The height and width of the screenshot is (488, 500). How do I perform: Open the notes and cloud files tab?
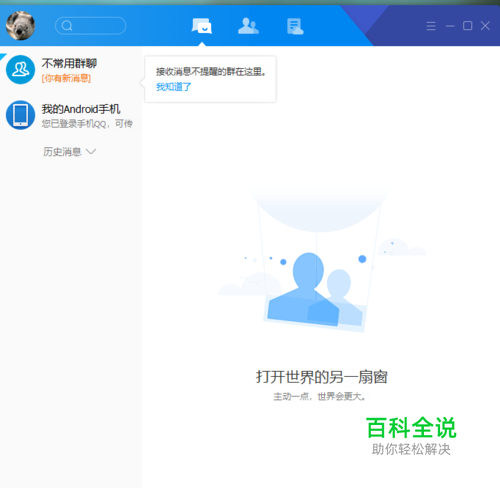pos(295,26)
